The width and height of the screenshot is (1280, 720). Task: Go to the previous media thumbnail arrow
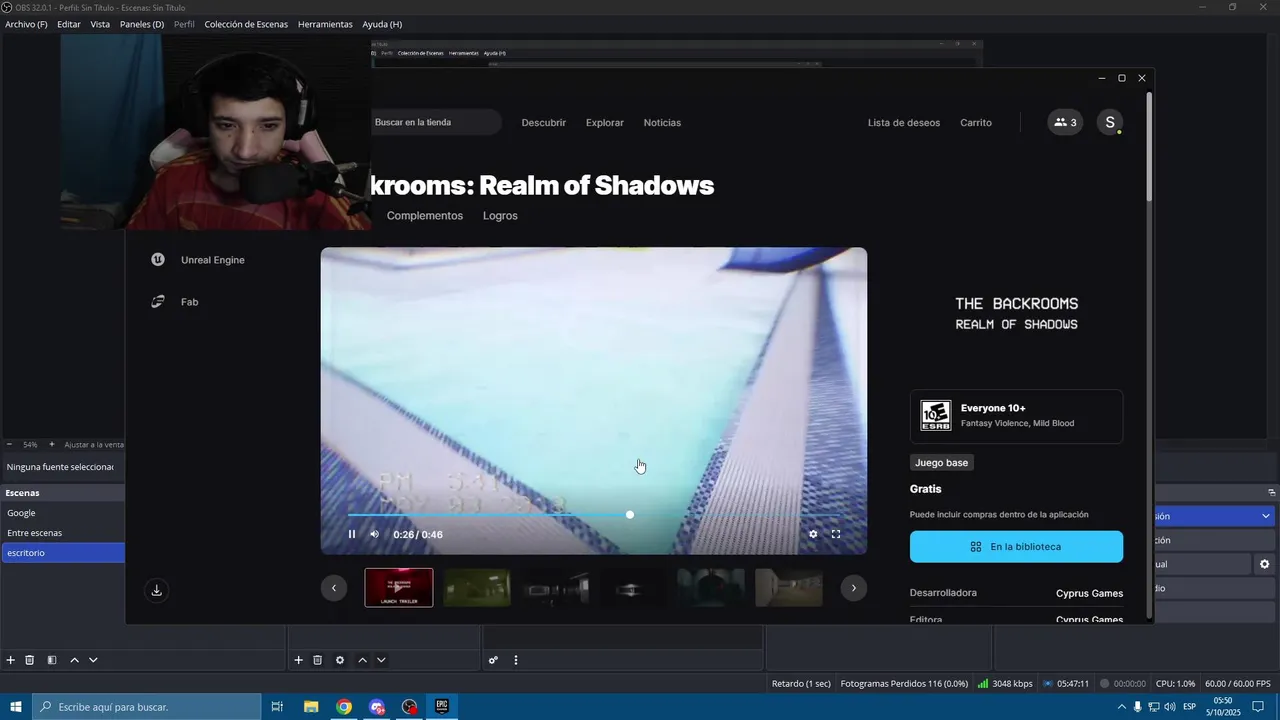click(334, 588)
